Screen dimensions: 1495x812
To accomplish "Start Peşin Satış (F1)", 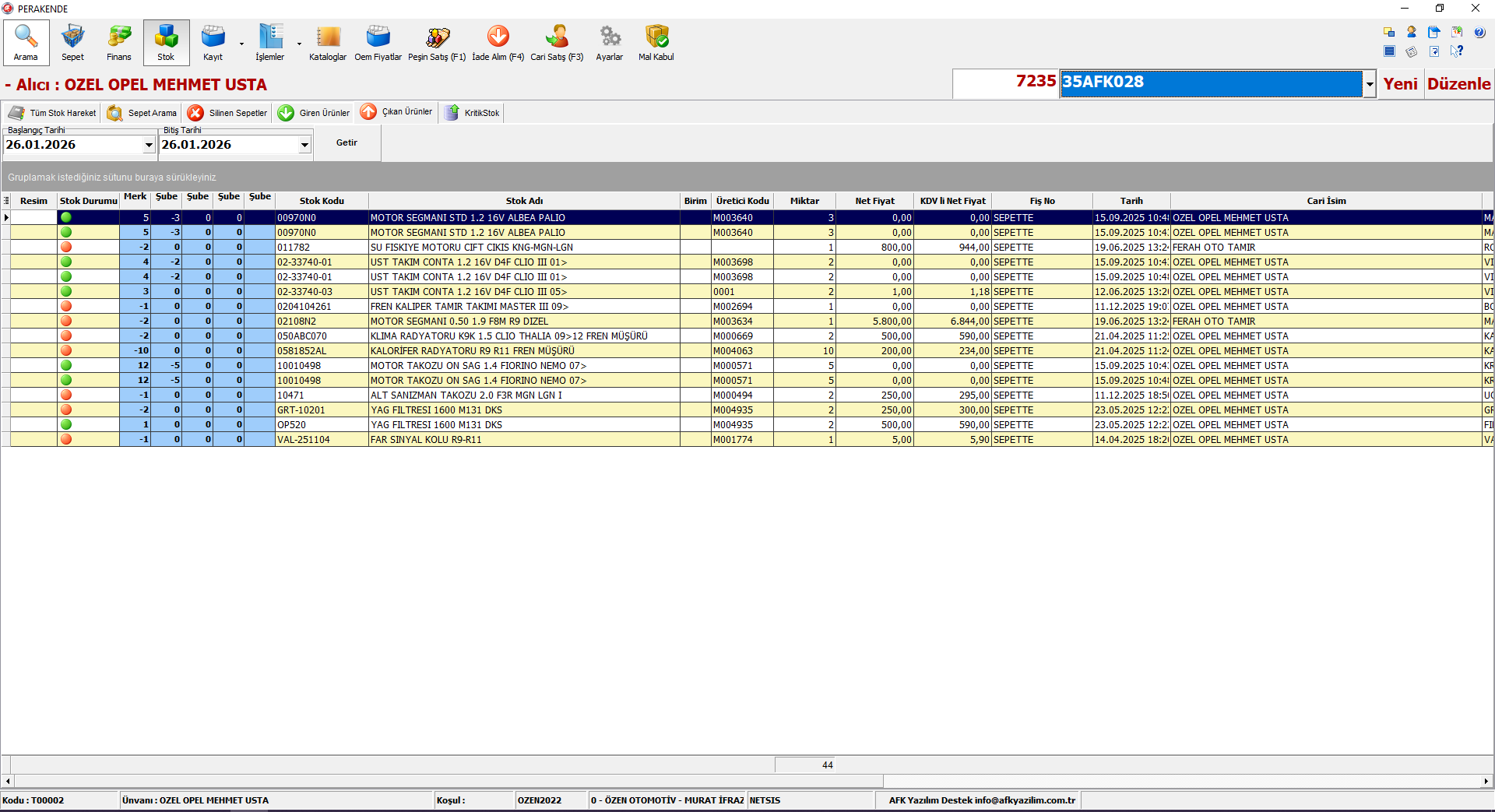I will 437,42.
